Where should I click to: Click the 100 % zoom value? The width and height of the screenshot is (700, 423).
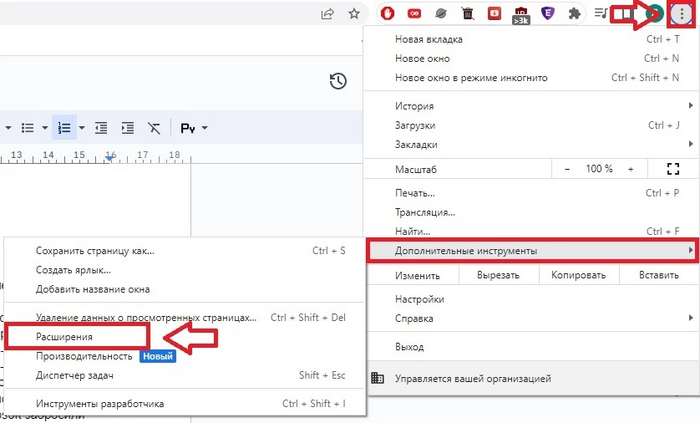coord(599,169)
